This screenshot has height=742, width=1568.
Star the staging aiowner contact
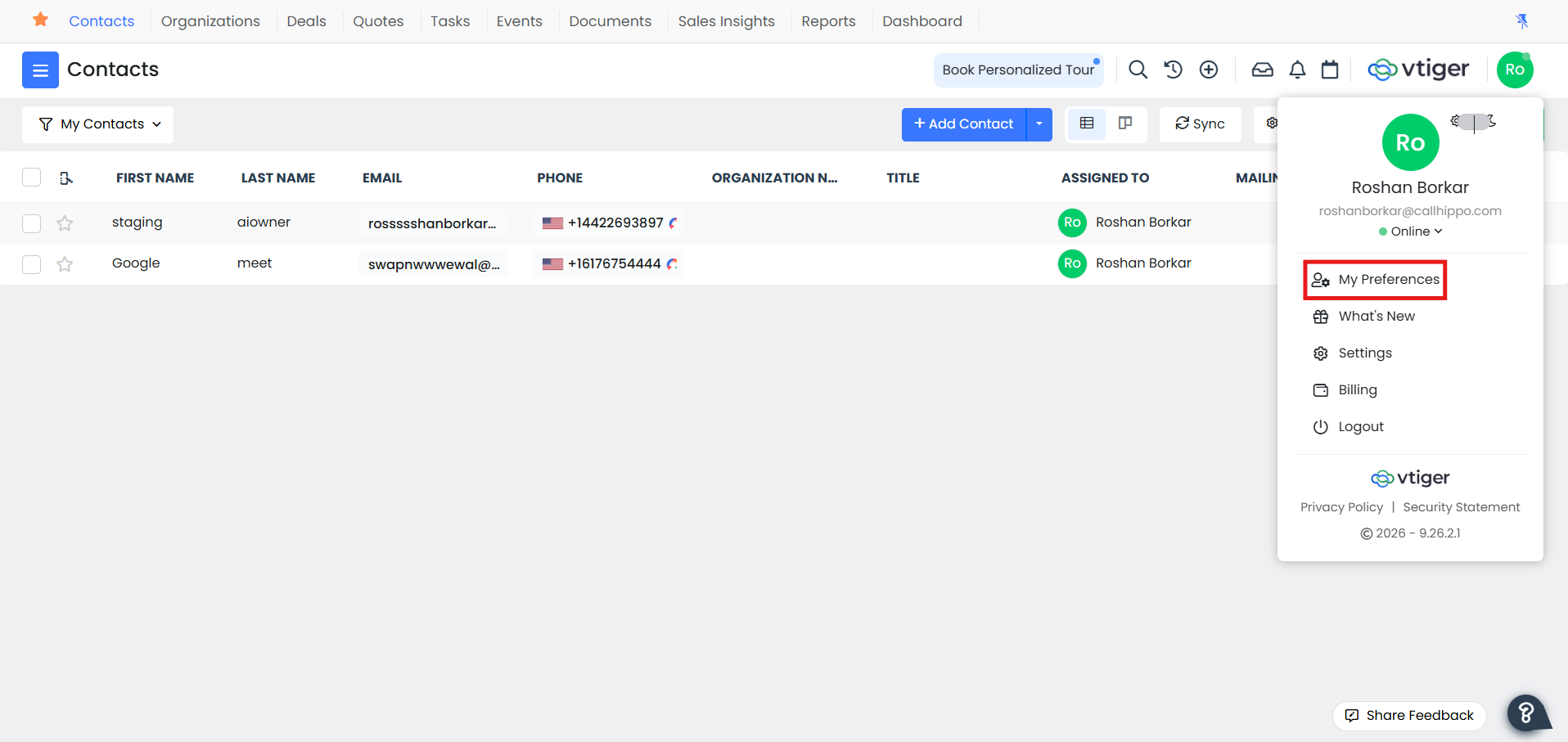(65, 223)
